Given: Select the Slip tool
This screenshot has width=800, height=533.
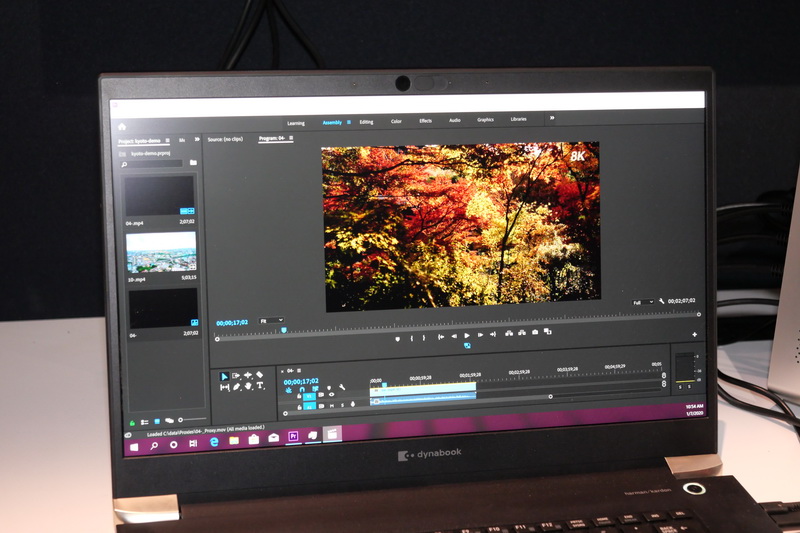Looking at the screenshot, I should click(x=224, y=388).
